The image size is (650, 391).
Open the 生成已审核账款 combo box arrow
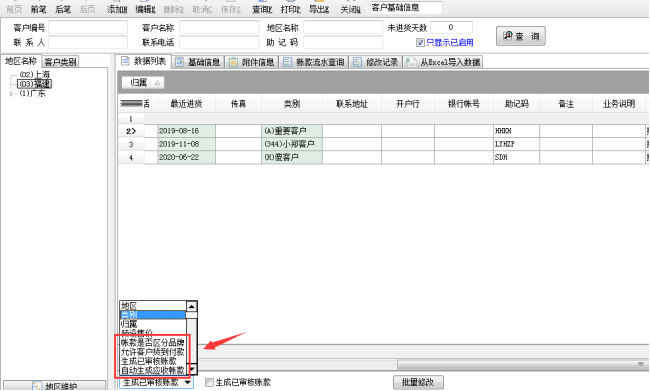[x=188, y=382]
